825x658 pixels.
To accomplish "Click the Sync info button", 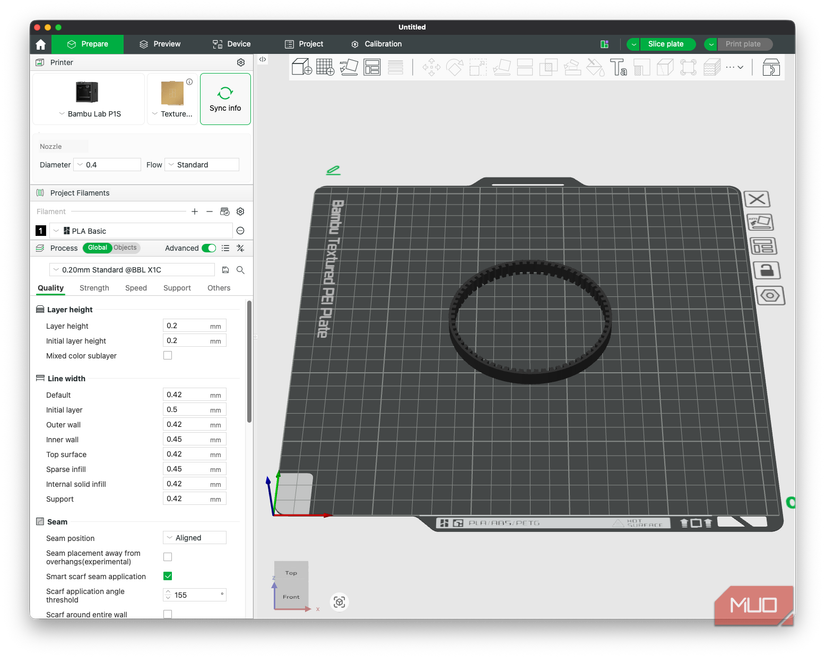I will [225, 99].
